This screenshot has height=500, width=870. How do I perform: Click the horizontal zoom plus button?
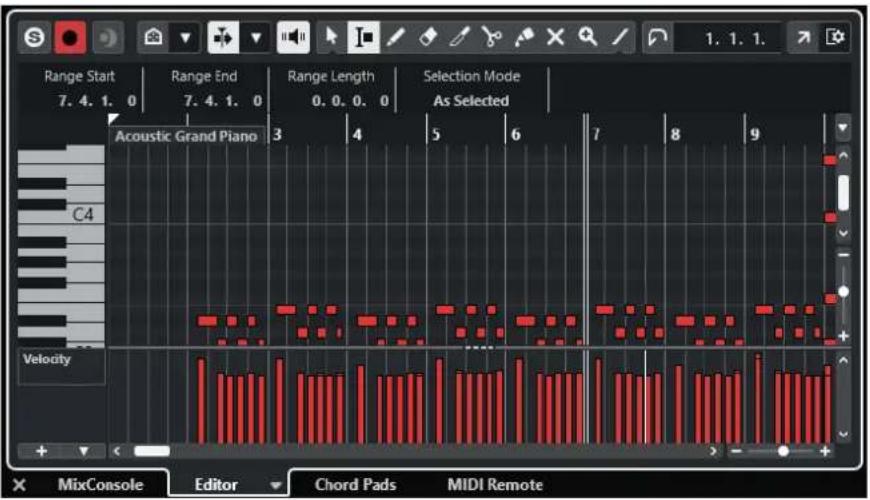pos(825,451)
